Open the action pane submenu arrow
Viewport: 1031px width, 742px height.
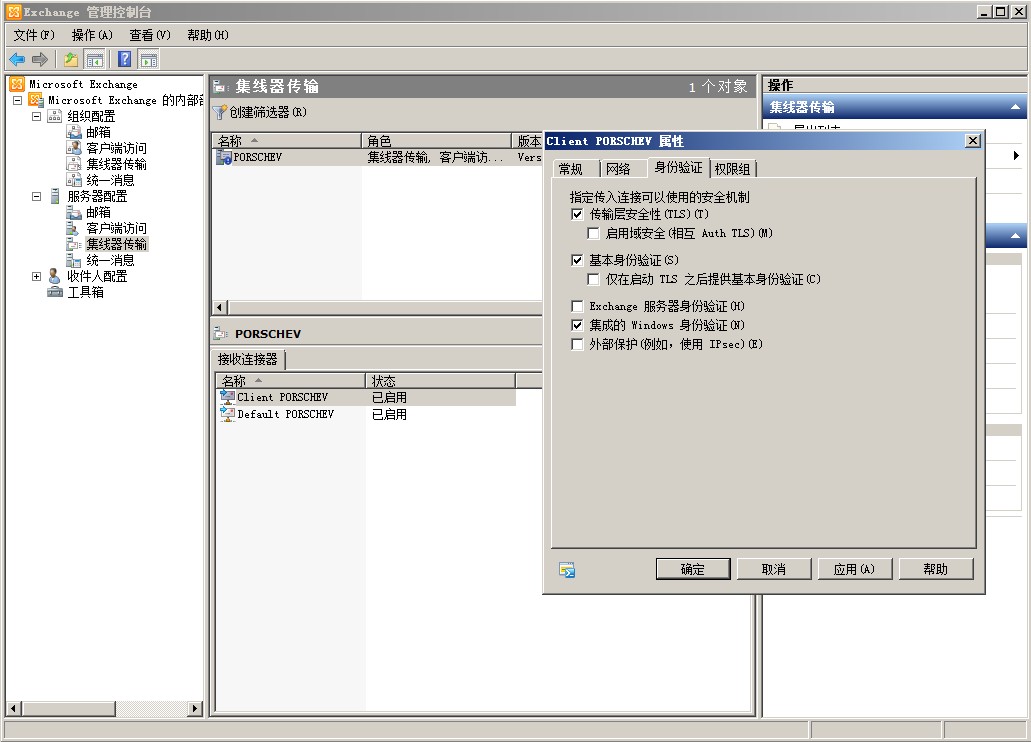(x=1016, y=156)
